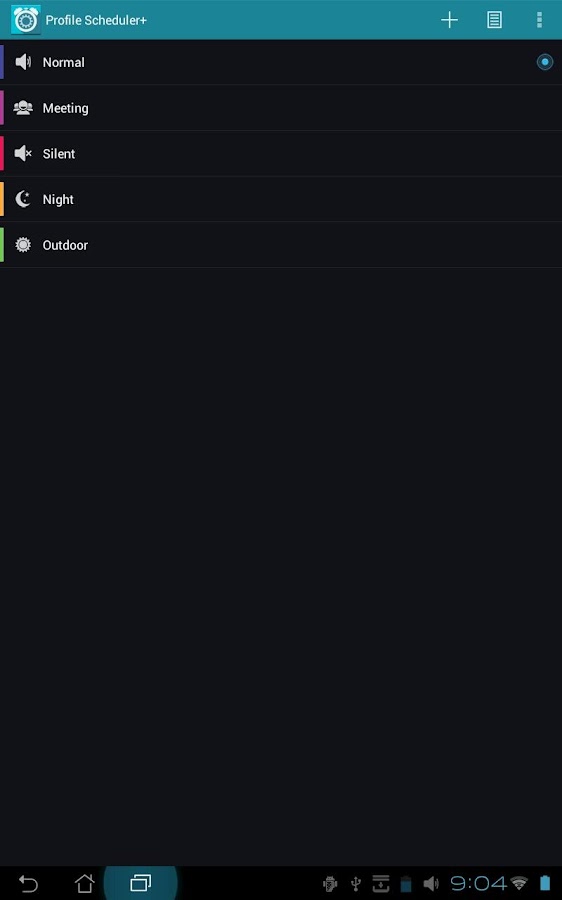Screen dimensions: 562x900
Task: Add a new profile with plus icon
Action: 449,20
